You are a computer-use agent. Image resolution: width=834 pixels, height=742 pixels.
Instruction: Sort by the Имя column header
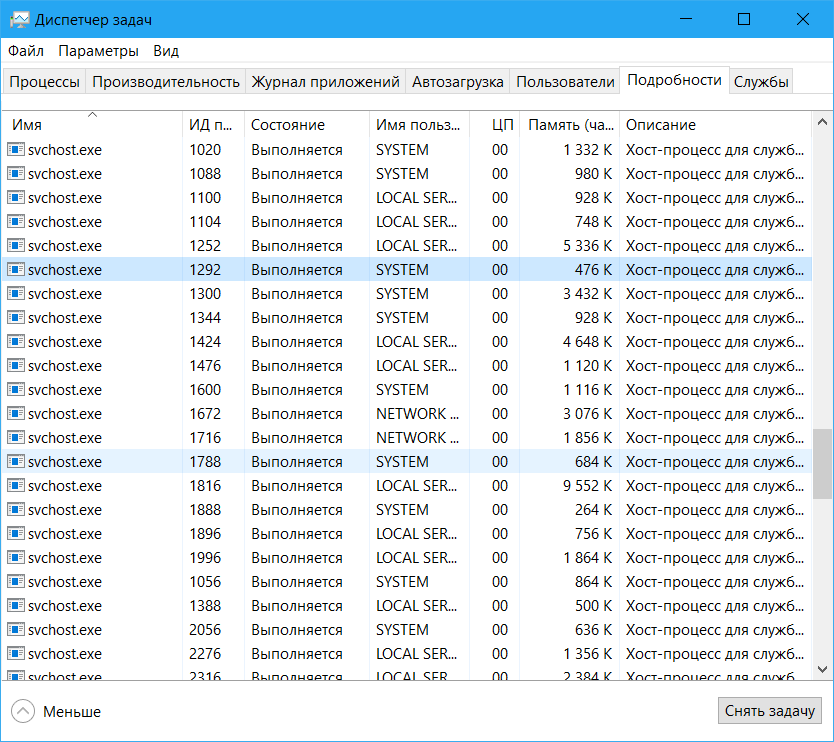pos(92,124)
